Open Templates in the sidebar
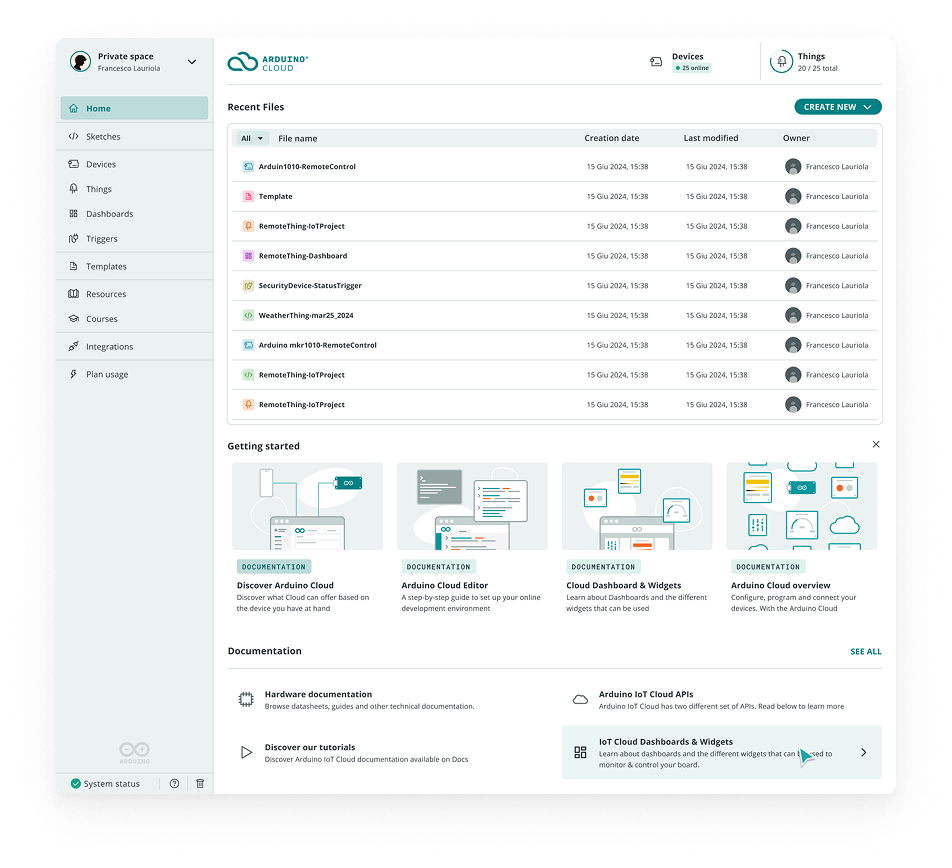 pyautogui.click(x=134, y=266)
